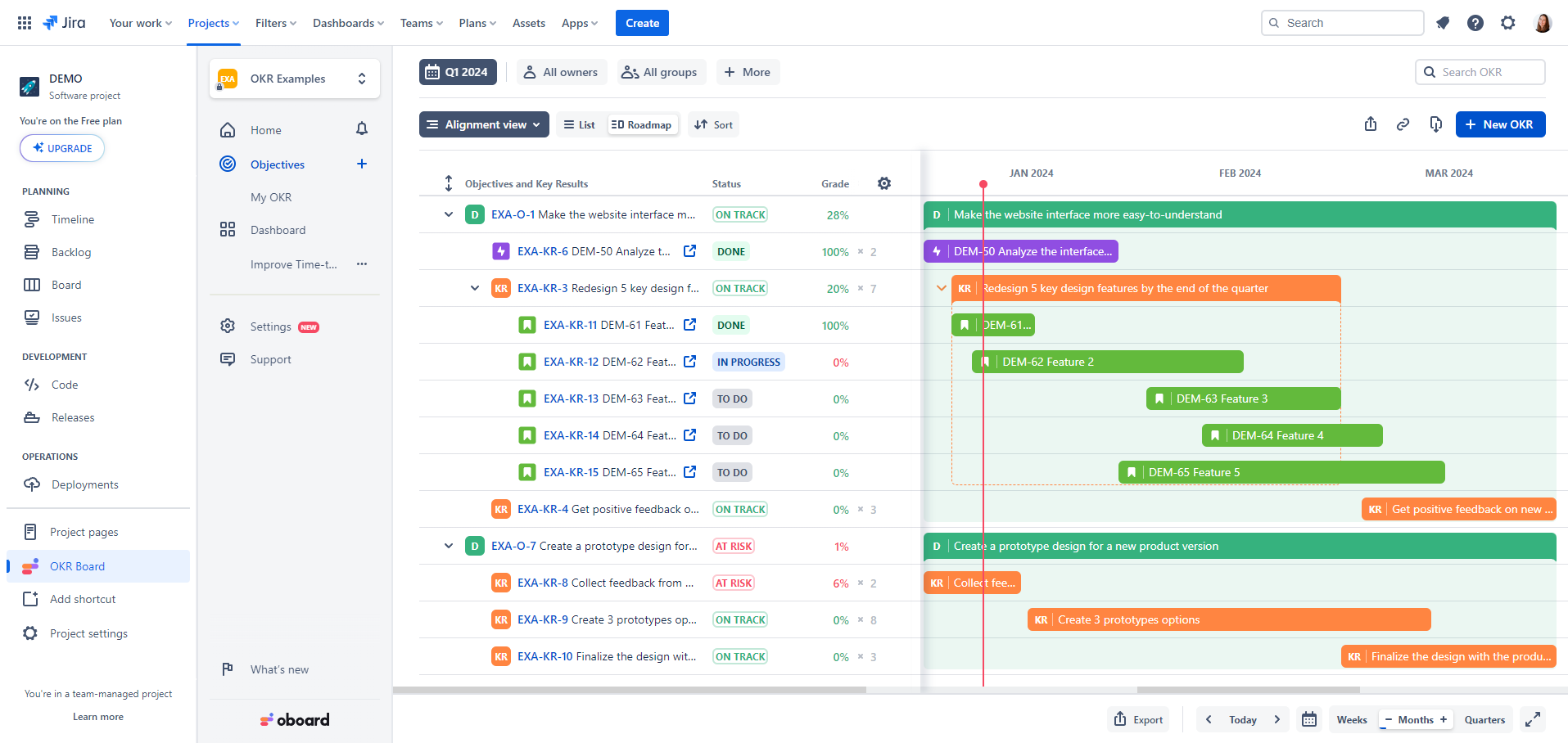
Task: Collapse the EXA-KR-3 key result row
Action: (x=475, y=288)
